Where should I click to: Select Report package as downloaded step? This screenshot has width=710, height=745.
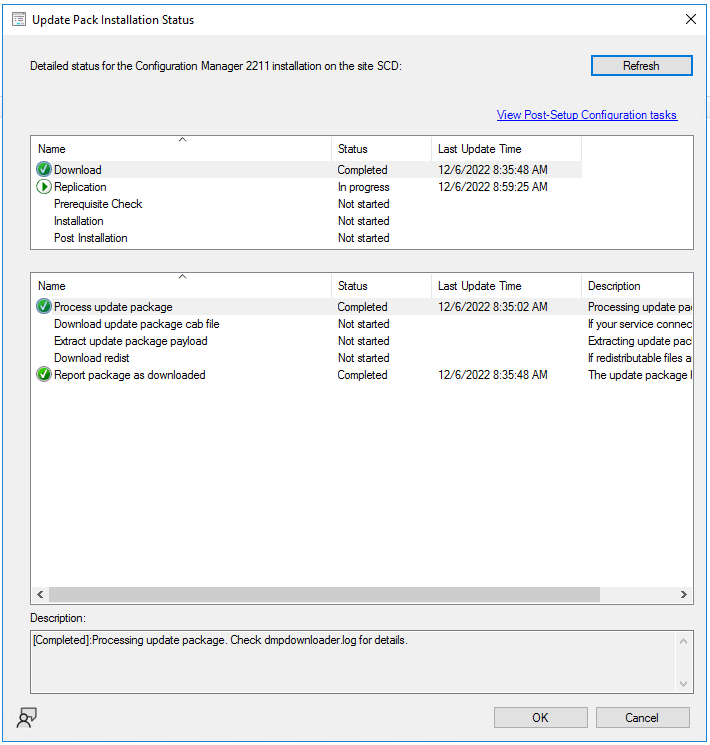coord(362,375)
